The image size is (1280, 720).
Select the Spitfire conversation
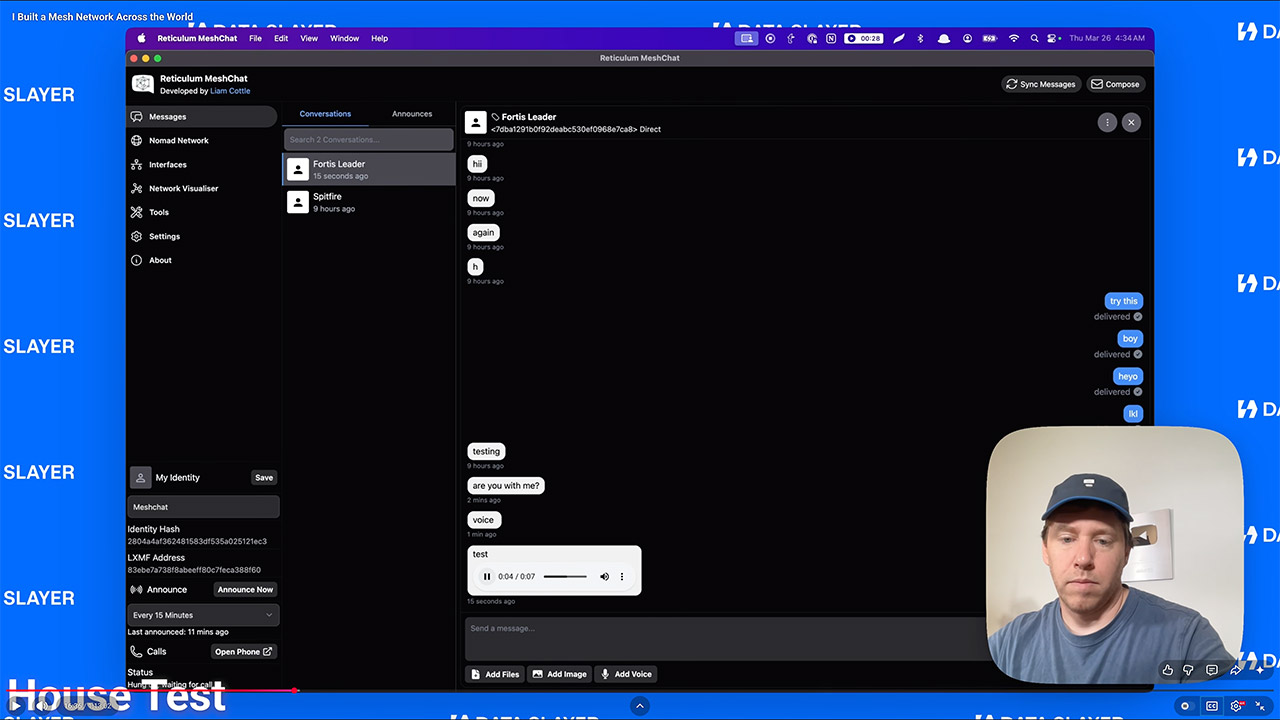[x=368, y=202]
